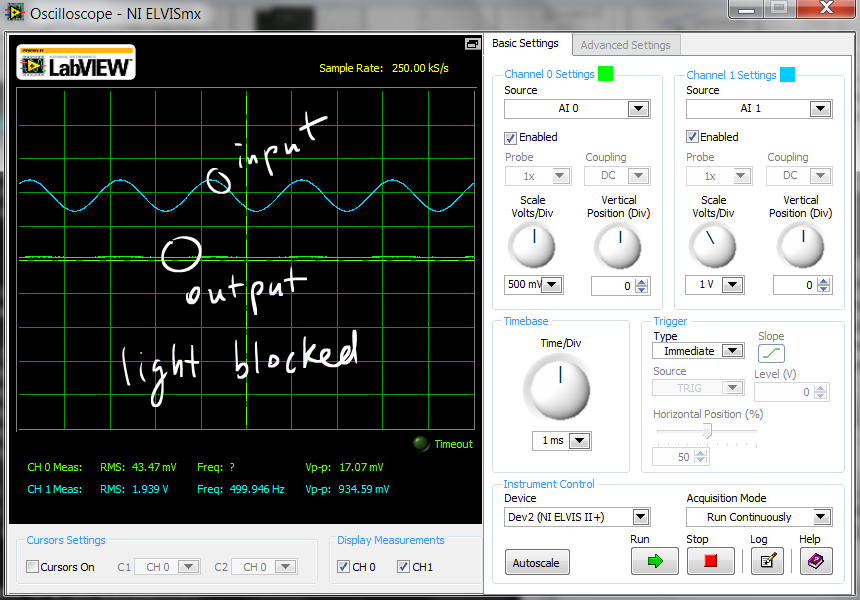Screen dimensions: 860x600
Task: Click the Time/Div timebase knob
Action: [x=557, y=388]
